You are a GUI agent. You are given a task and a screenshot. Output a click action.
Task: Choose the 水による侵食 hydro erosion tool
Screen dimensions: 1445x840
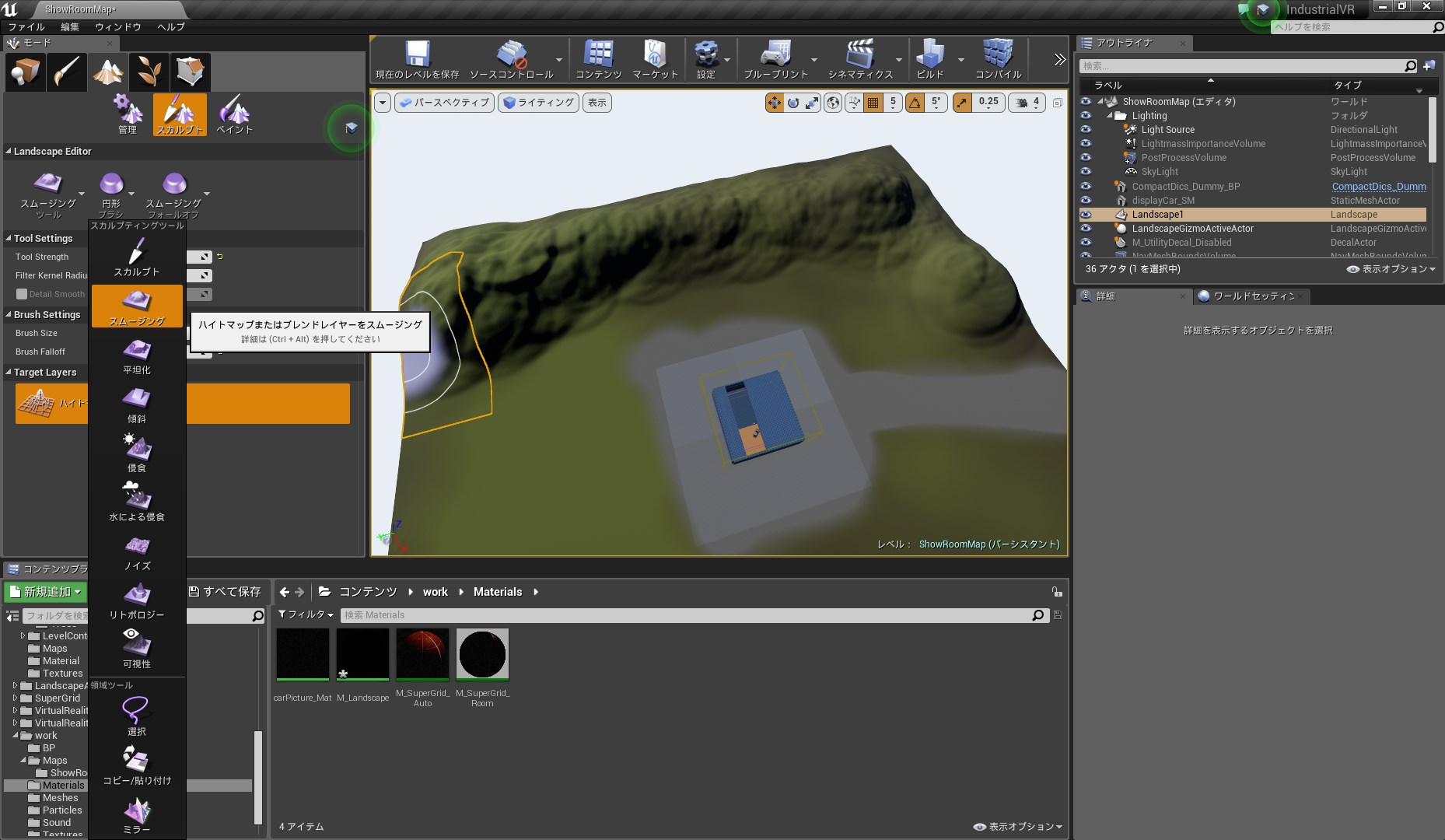point(137,502)
